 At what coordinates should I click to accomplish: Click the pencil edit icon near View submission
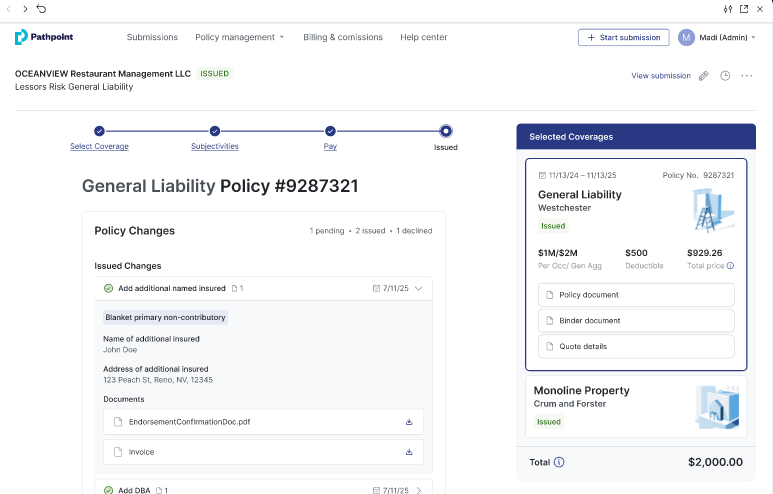704,76
